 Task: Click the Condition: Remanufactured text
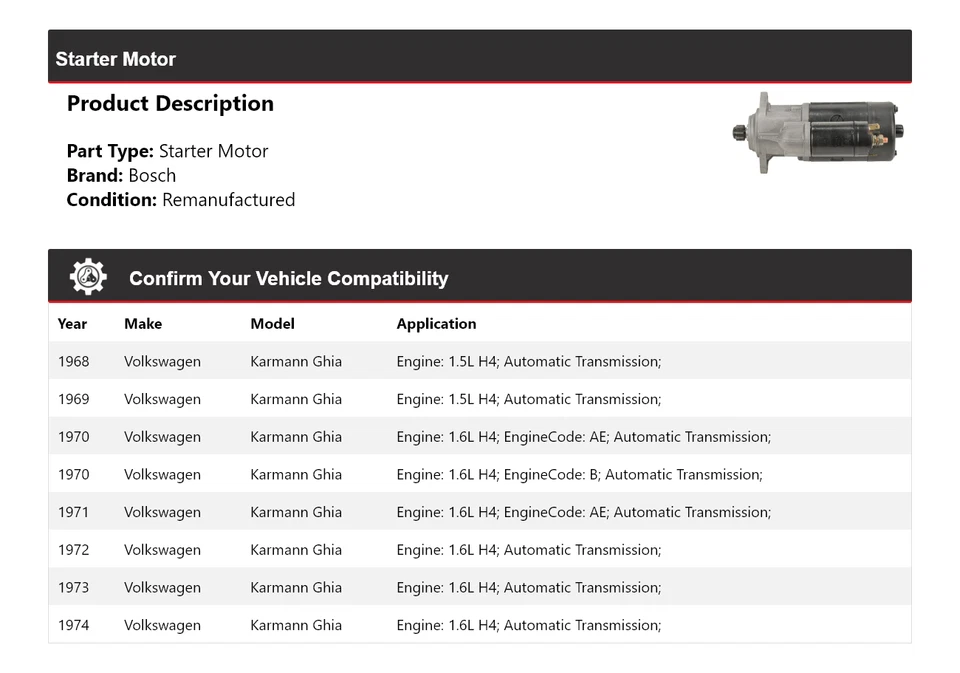pos(181,200)
